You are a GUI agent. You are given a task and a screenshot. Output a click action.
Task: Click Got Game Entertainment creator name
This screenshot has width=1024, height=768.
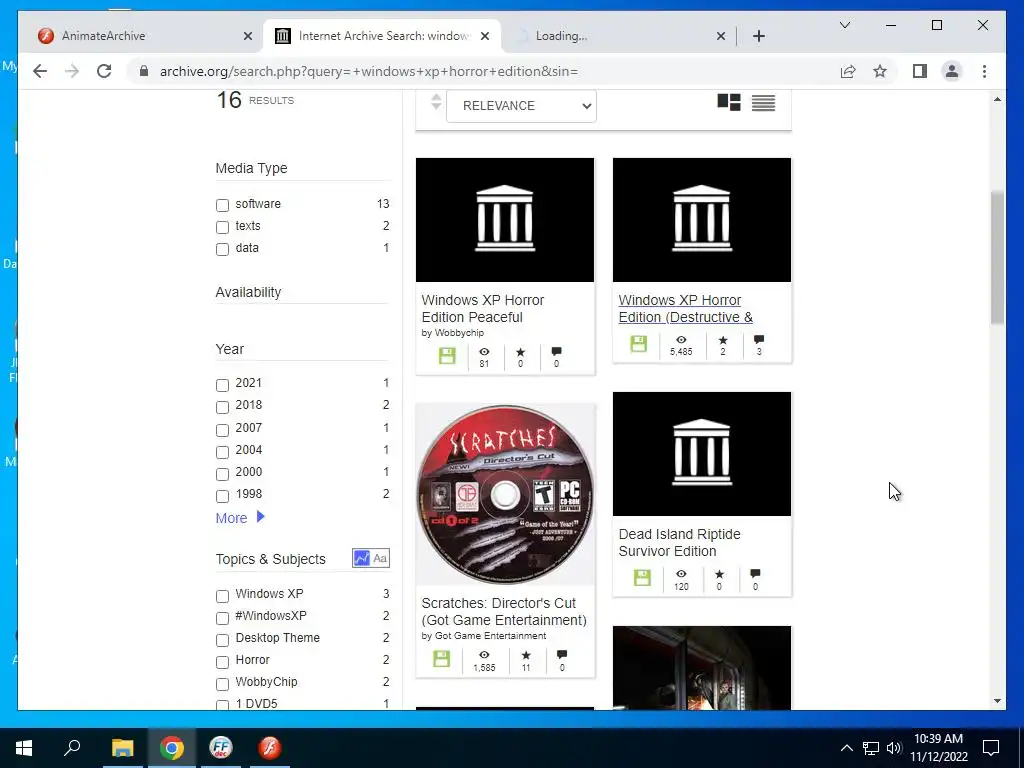490,635
